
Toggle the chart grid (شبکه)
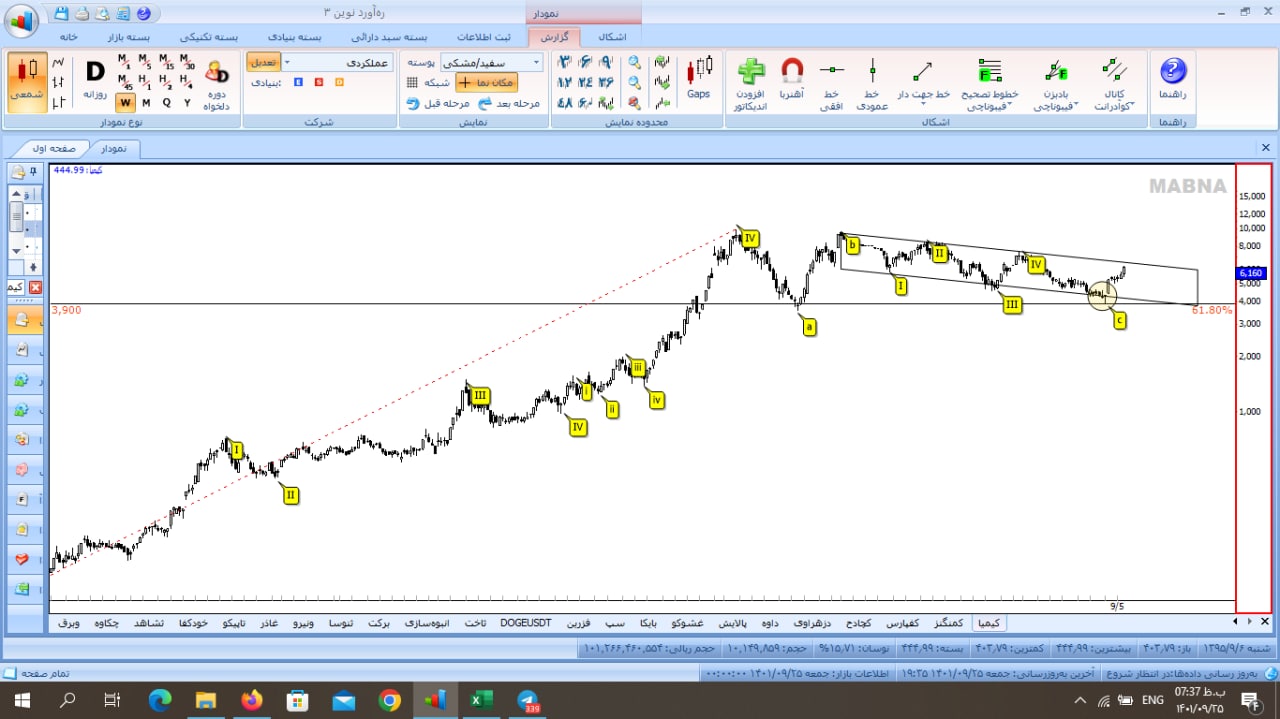(427, 82)
